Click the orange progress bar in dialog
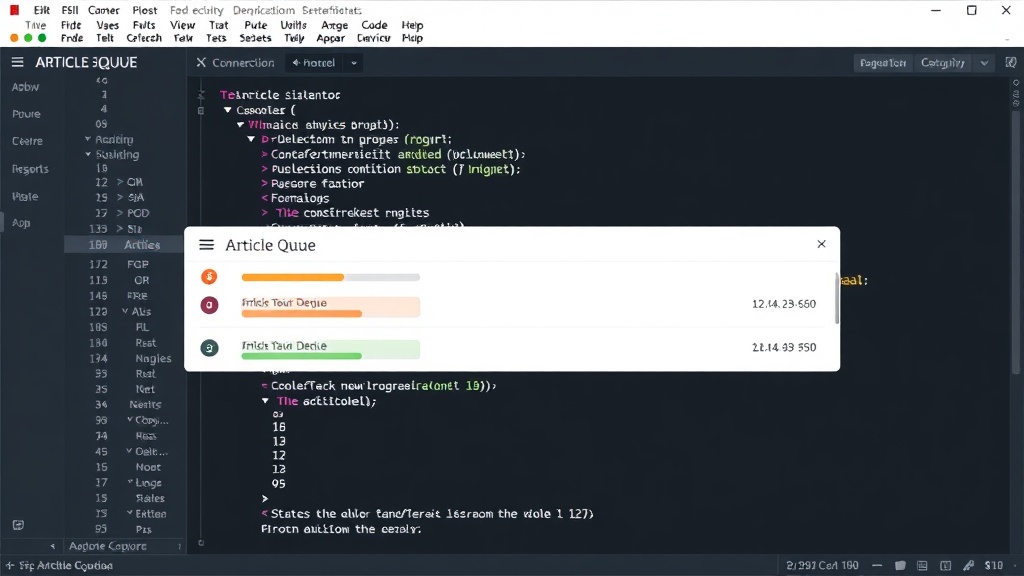The width and height of the screenshot is (1024, 576). (x=293, y=278)
